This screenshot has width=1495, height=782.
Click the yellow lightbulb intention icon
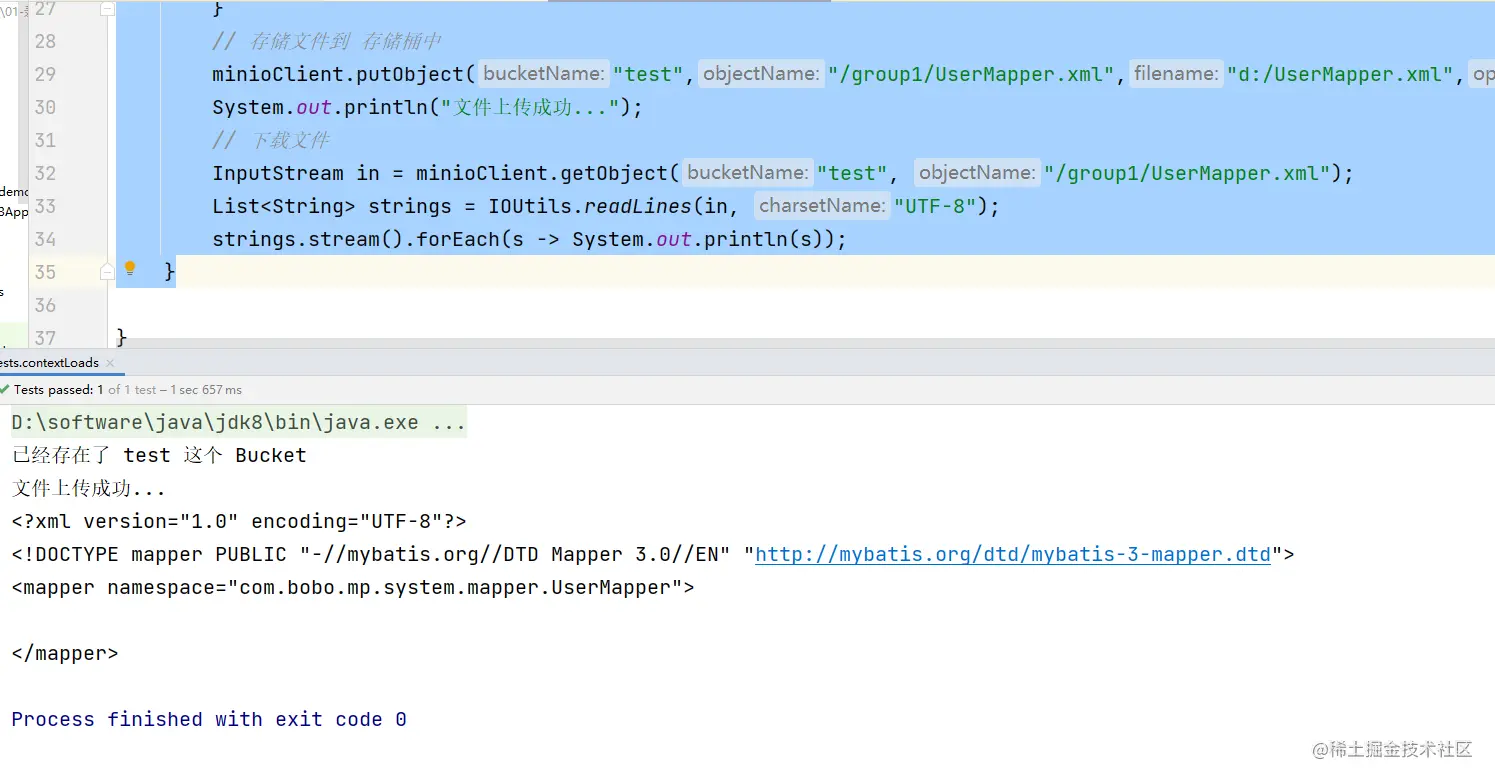[130, 269]
